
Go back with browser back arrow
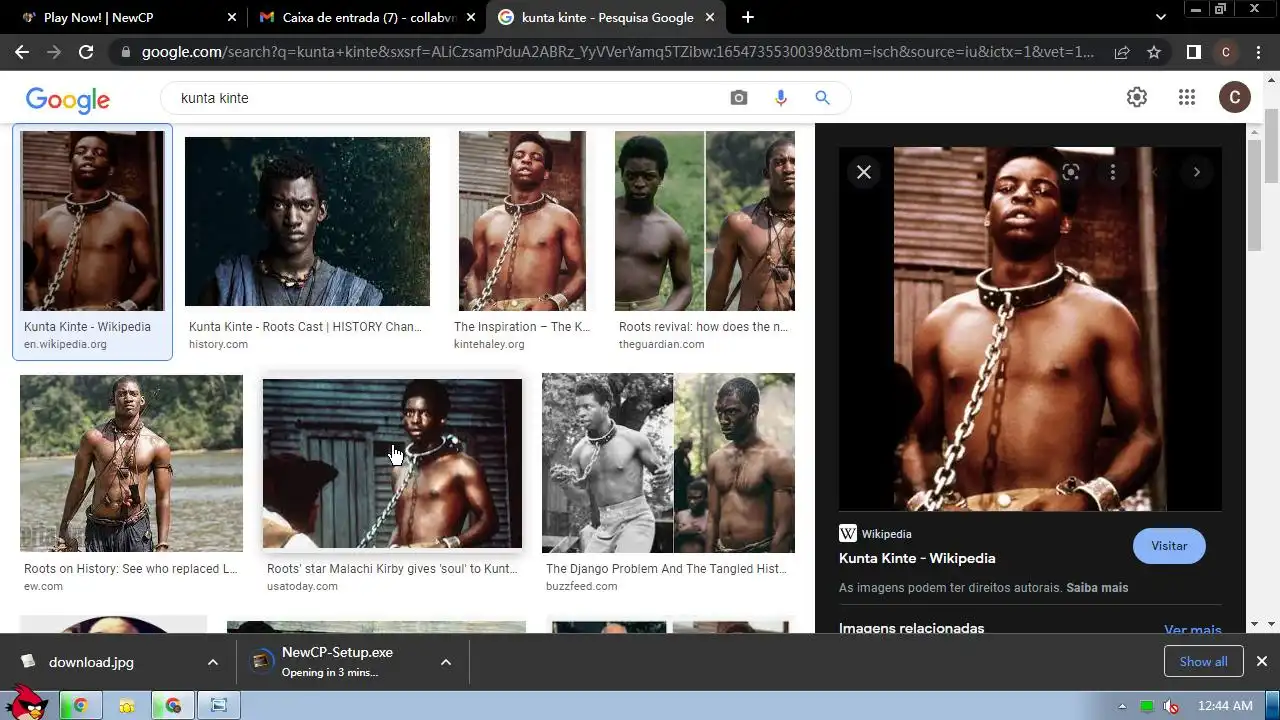[x=22, y=52]
